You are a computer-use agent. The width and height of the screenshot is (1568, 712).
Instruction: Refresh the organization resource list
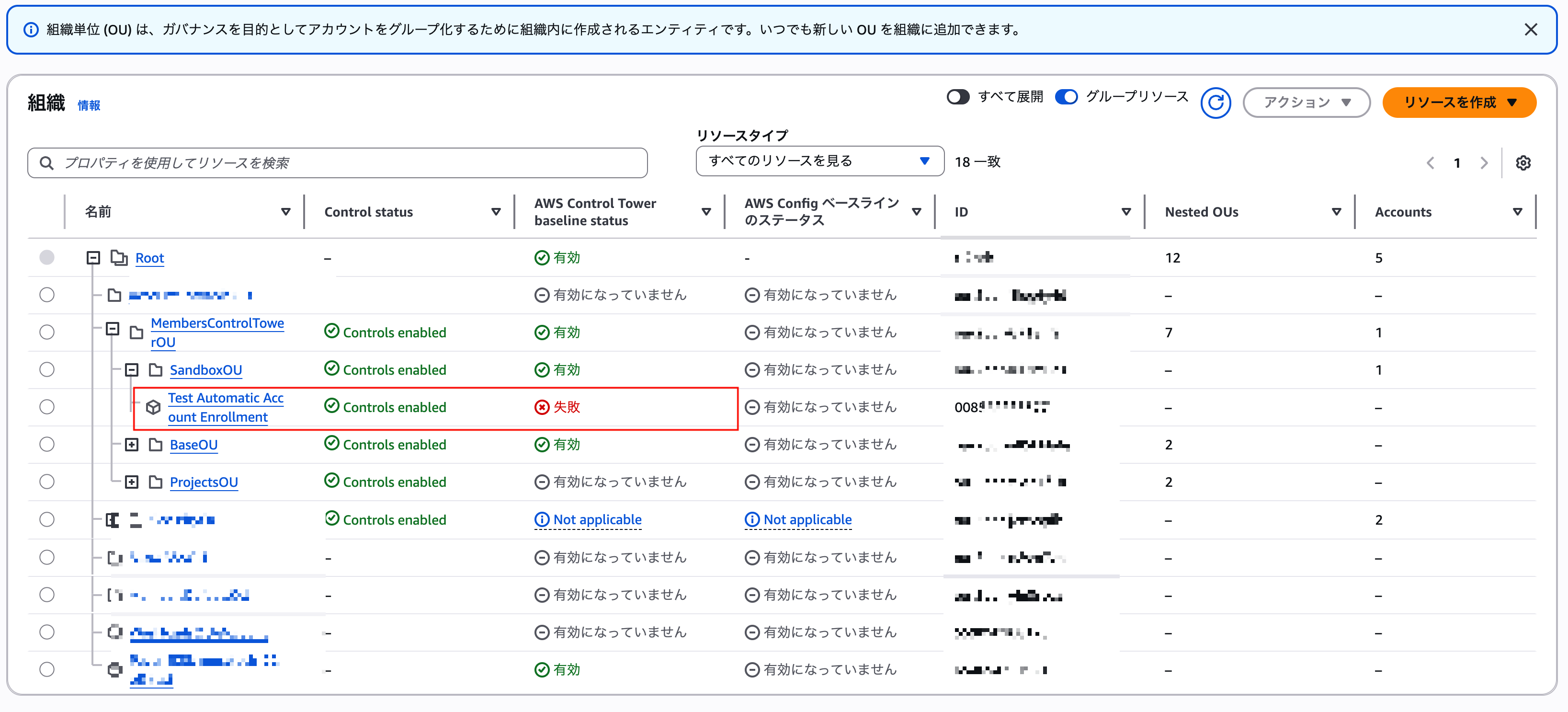point(1215,103)
